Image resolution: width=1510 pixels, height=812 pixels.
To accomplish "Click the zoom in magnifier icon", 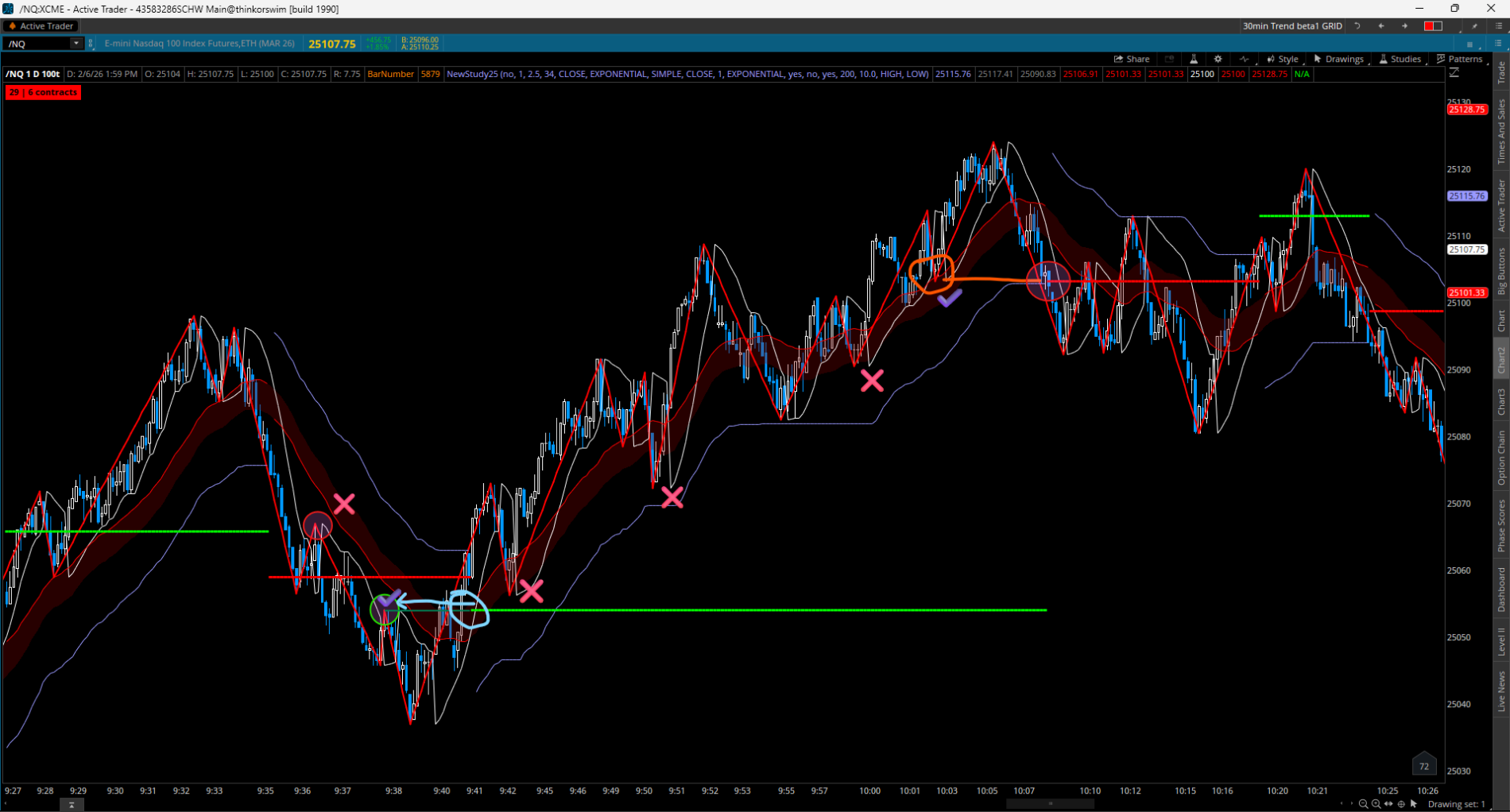I will (1376, 804).
